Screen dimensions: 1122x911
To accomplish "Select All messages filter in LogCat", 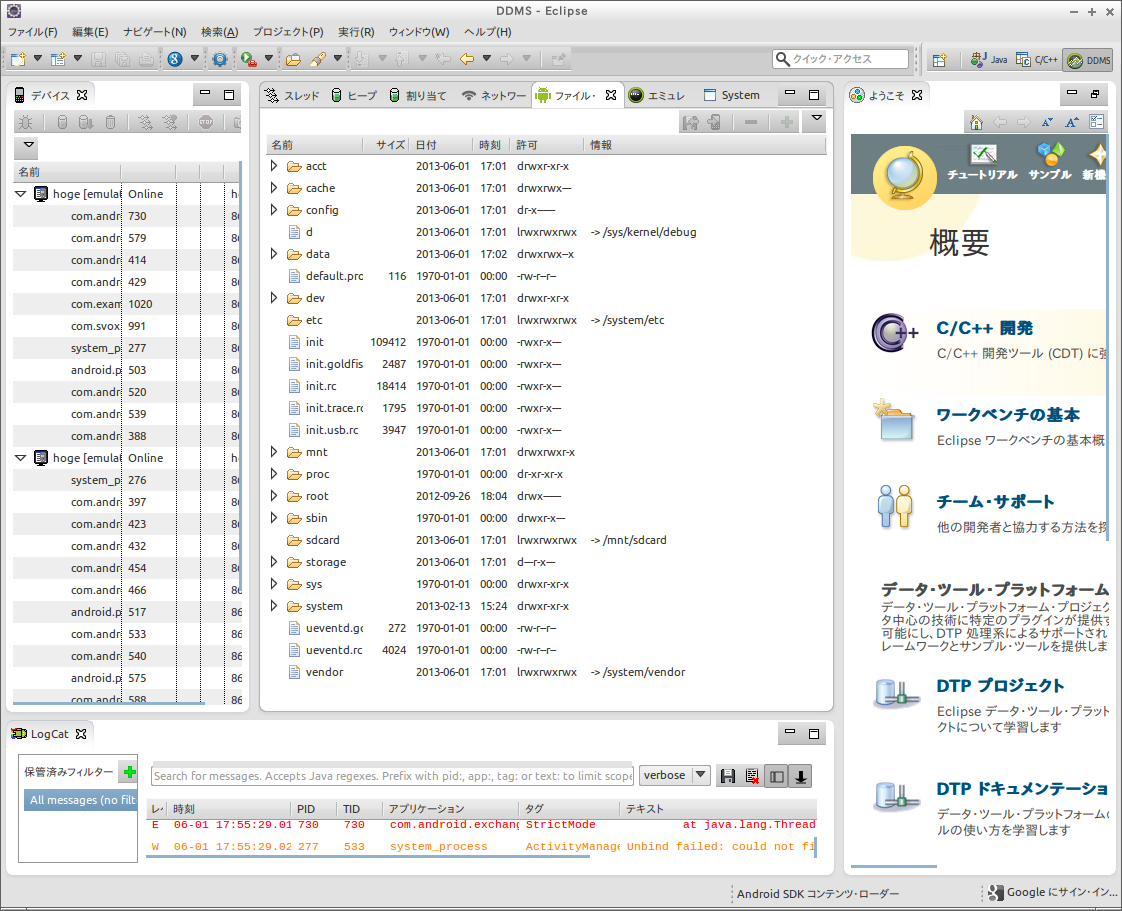I will tap(82, 800).
